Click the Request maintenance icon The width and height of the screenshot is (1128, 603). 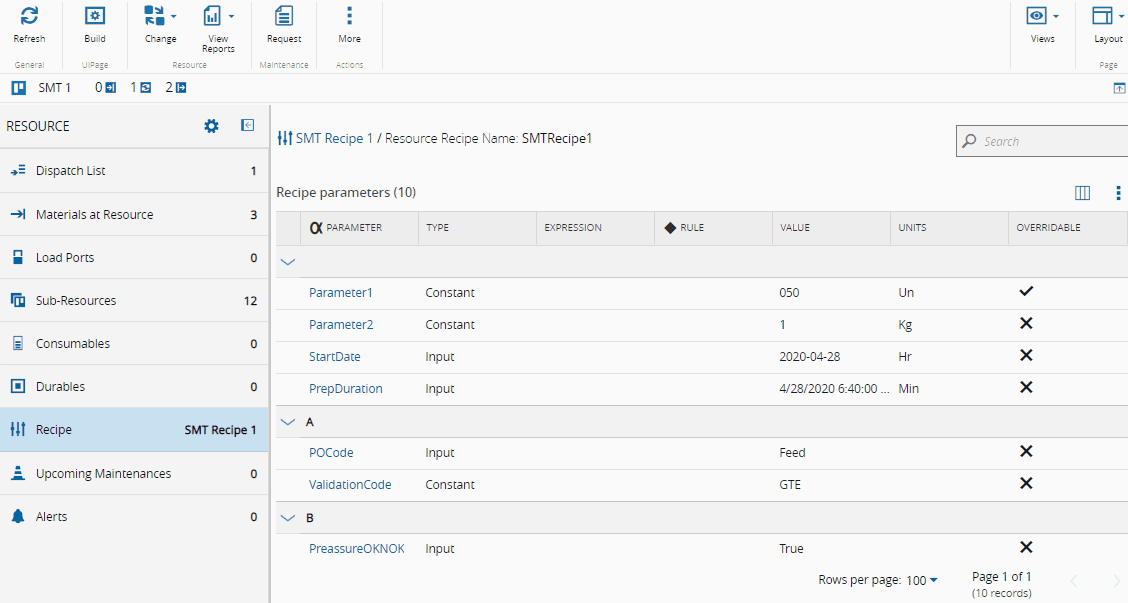point(284,17)
